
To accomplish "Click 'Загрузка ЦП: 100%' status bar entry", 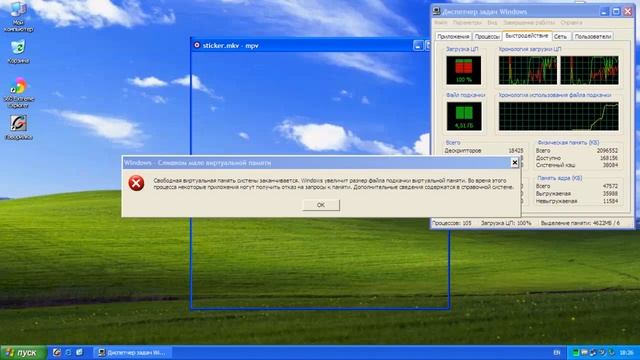I will click(x=506, y=223).
